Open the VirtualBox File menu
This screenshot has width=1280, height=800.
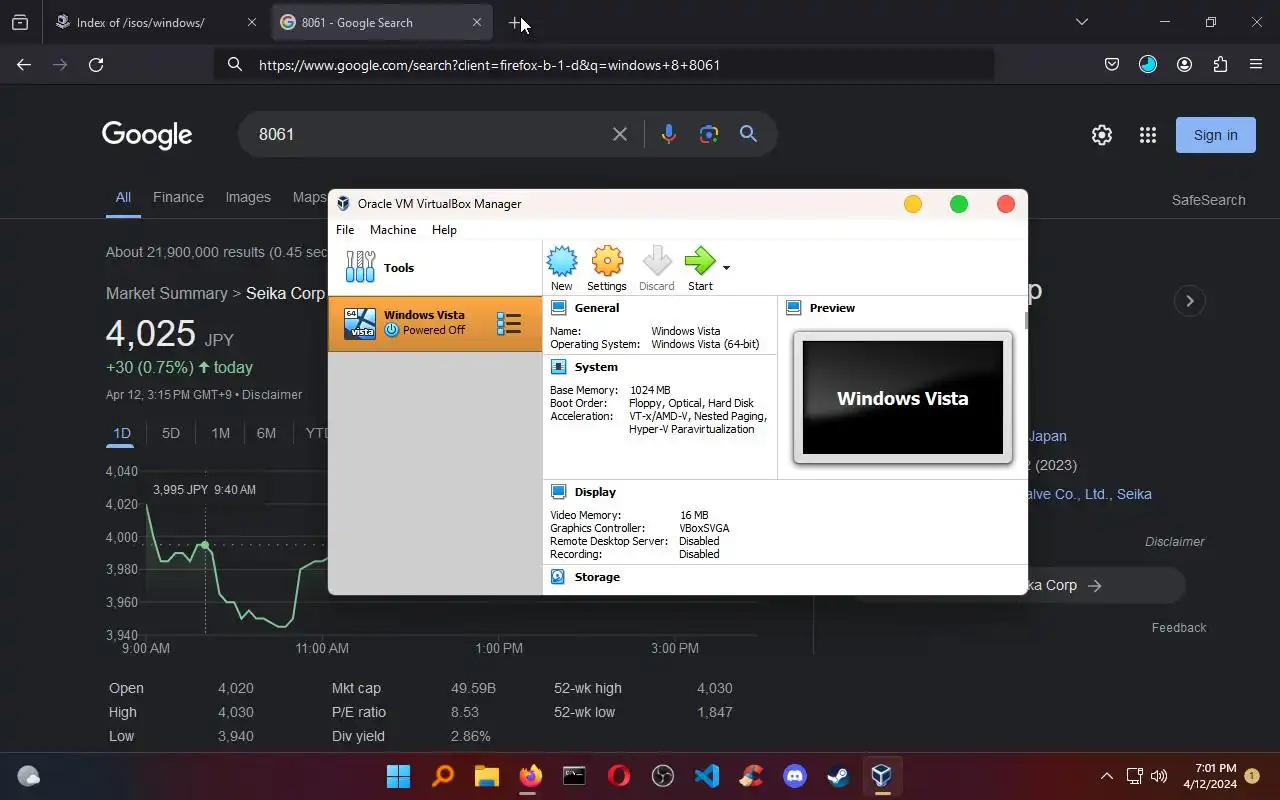point(345,230)
